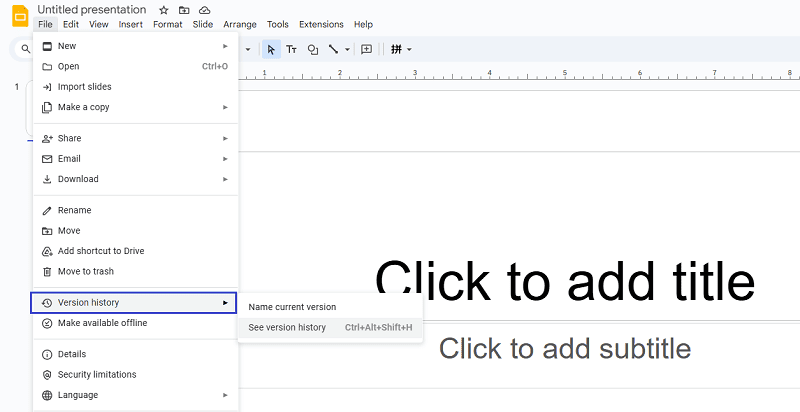Star the Untitled presentation
Image resolution: width=800 pixels, height=412 pixels.
(164, 10)
